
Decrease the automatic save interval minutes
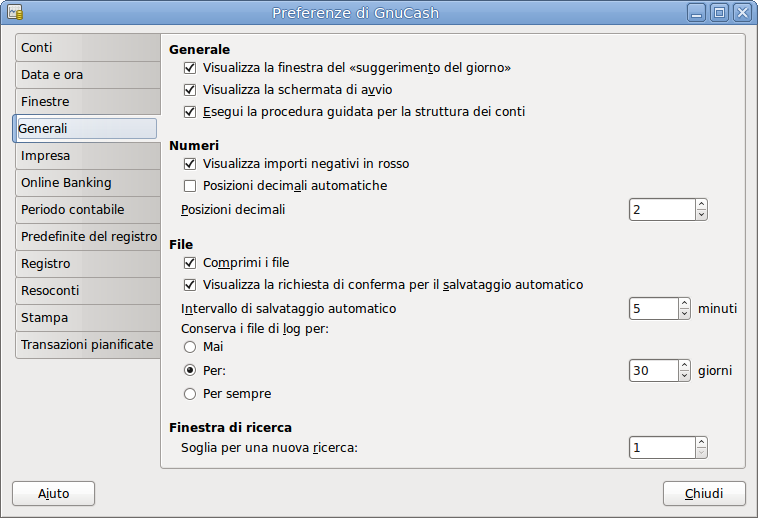click(x=685, y=314)
